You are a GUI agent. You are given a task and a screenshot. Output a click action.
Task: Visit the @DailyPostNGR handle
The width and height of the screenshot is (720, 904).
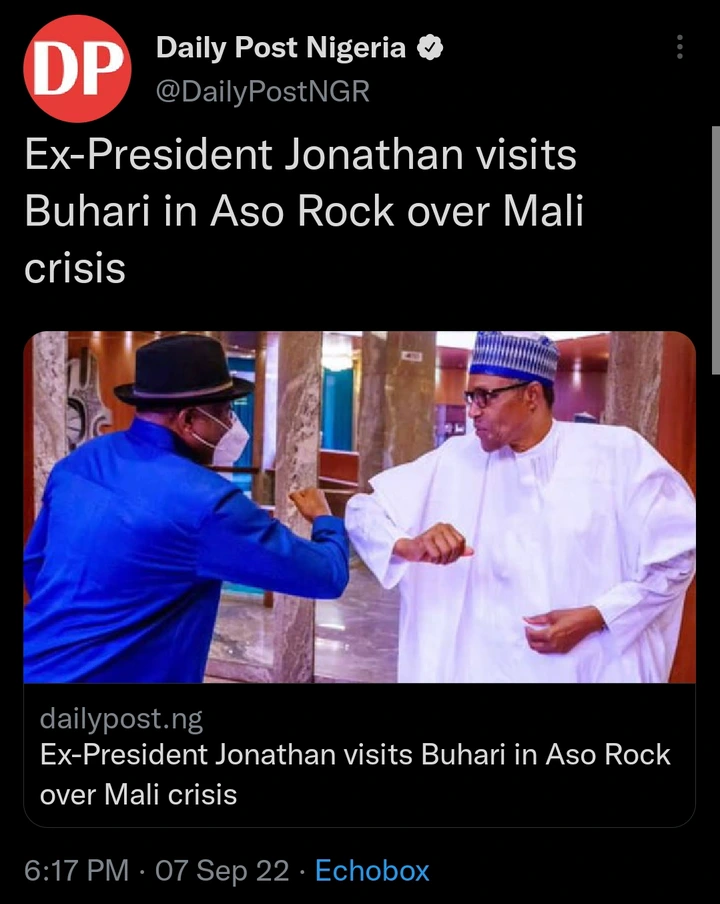click(x=262, y=92)
